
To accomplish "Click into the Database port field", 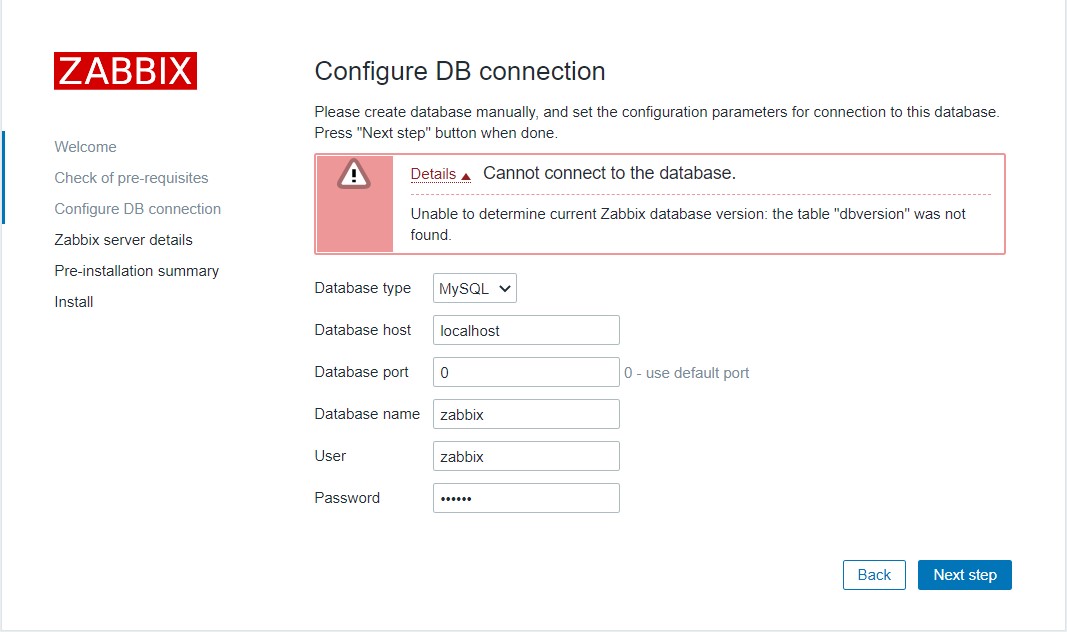I will point(526,372).
